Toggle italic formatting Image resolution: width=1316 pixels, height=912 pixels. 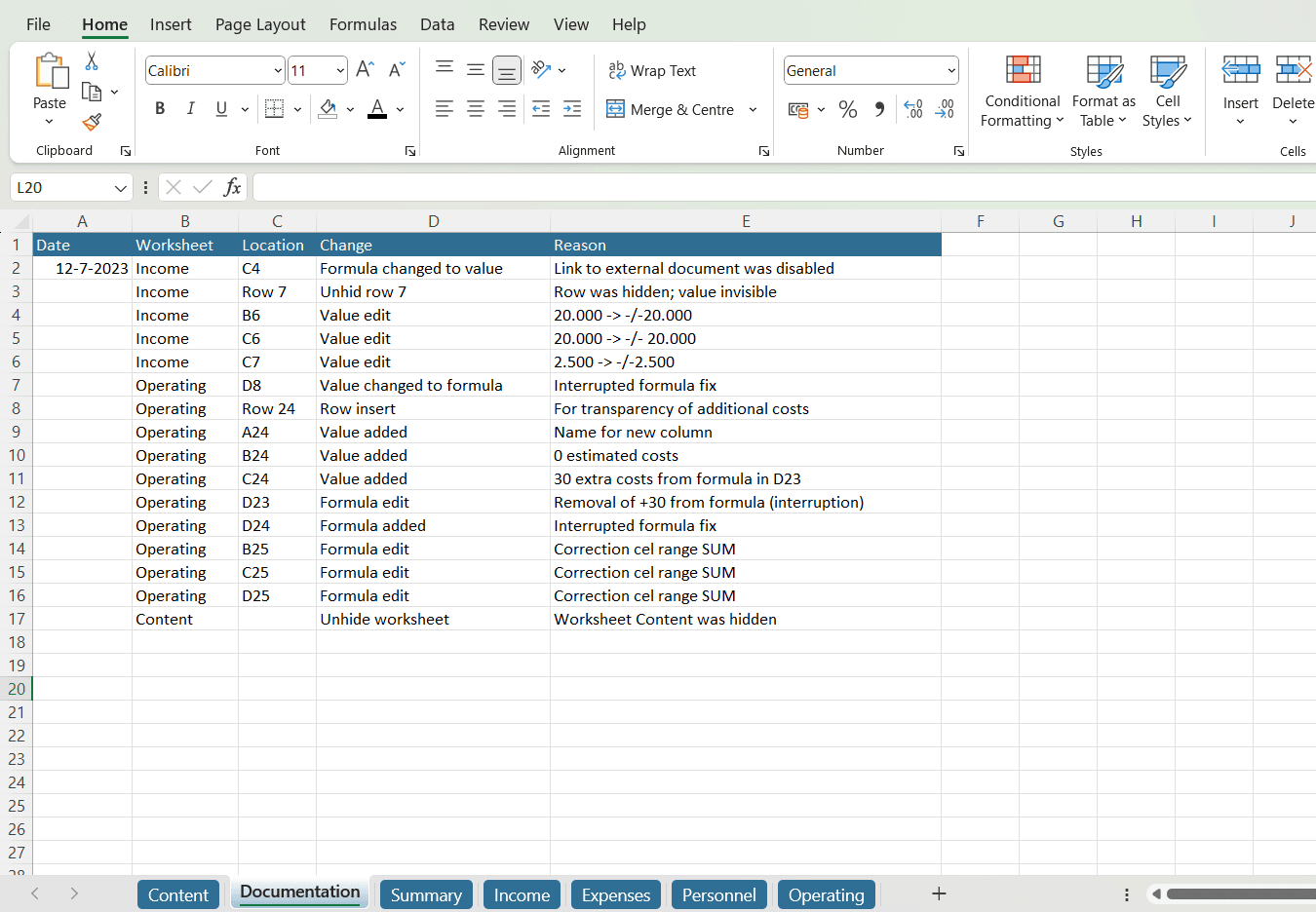click(x=190, y=108)
